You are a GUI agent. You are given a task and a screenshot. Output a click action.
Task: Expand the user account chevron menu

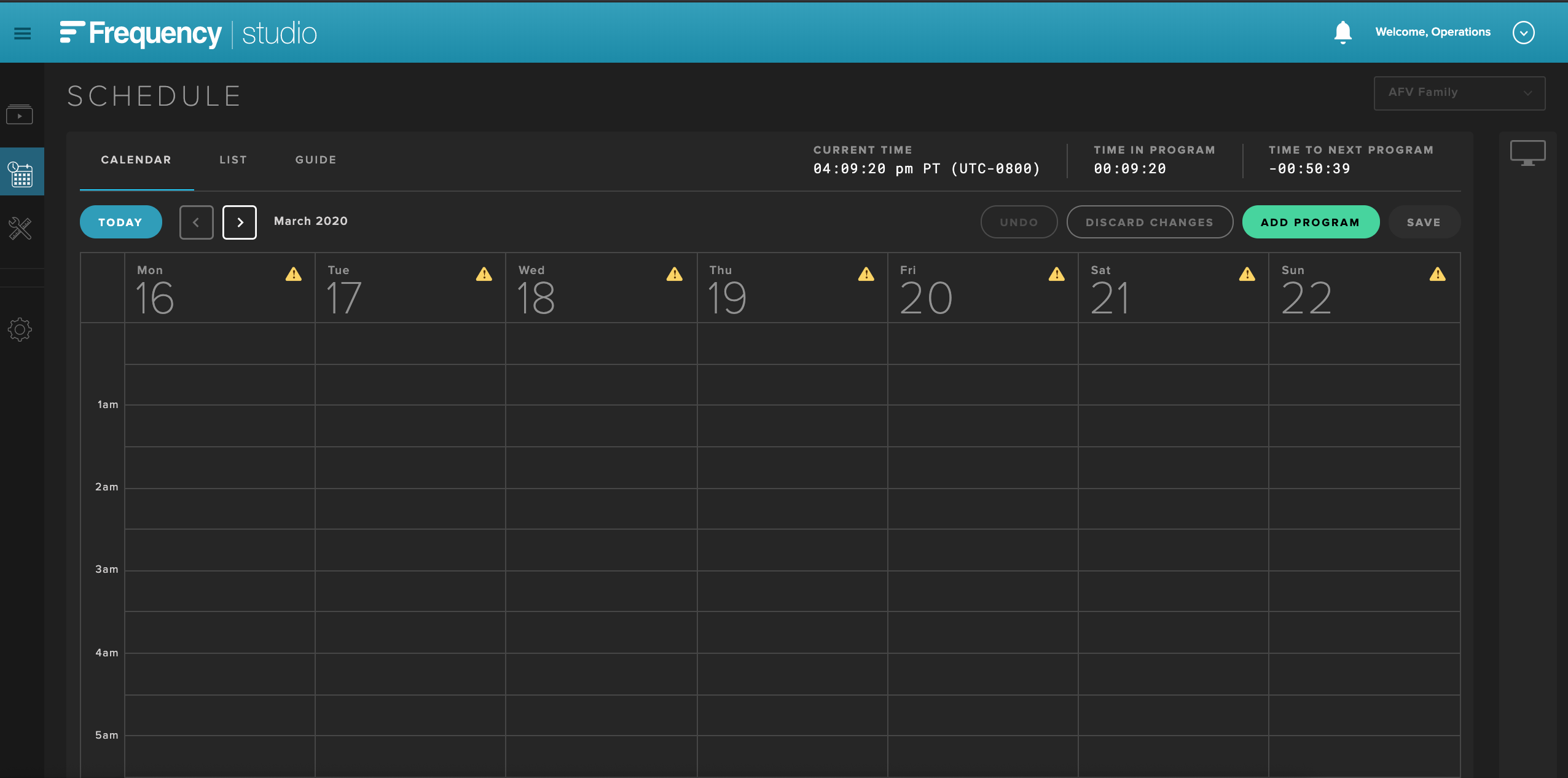click(x=1523, y=33)
